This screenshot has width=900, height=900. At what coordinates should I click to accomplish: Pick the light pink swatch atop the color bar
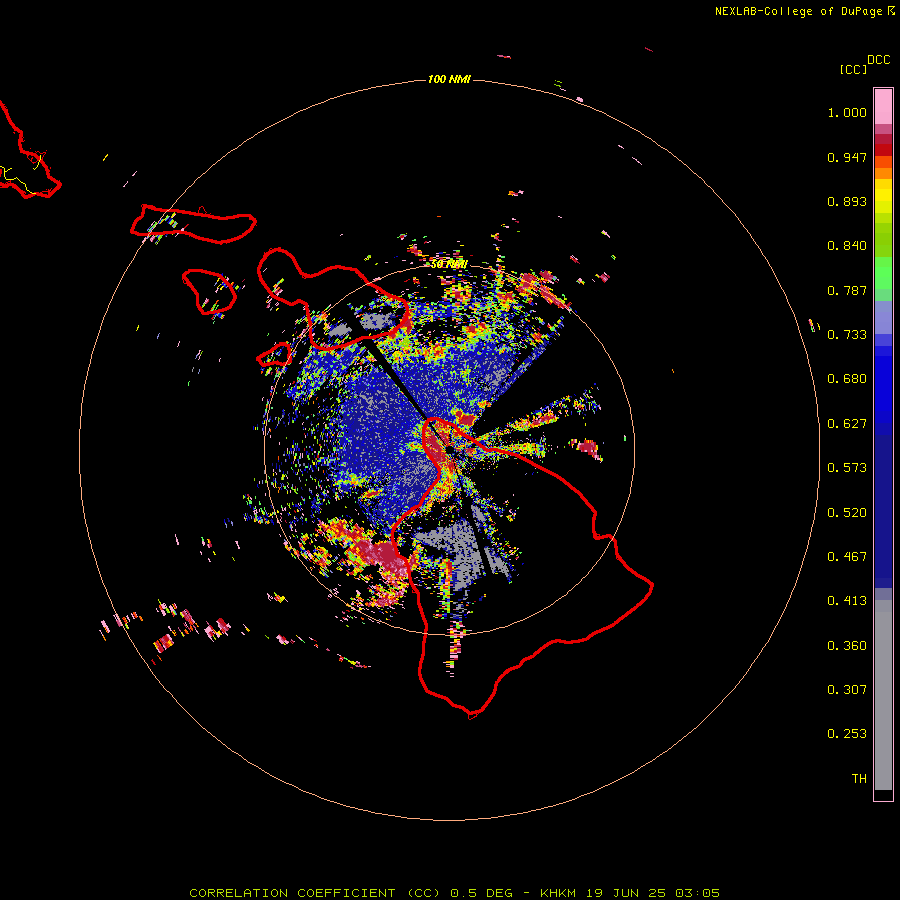pyautogui.click(x=883, y=106)
